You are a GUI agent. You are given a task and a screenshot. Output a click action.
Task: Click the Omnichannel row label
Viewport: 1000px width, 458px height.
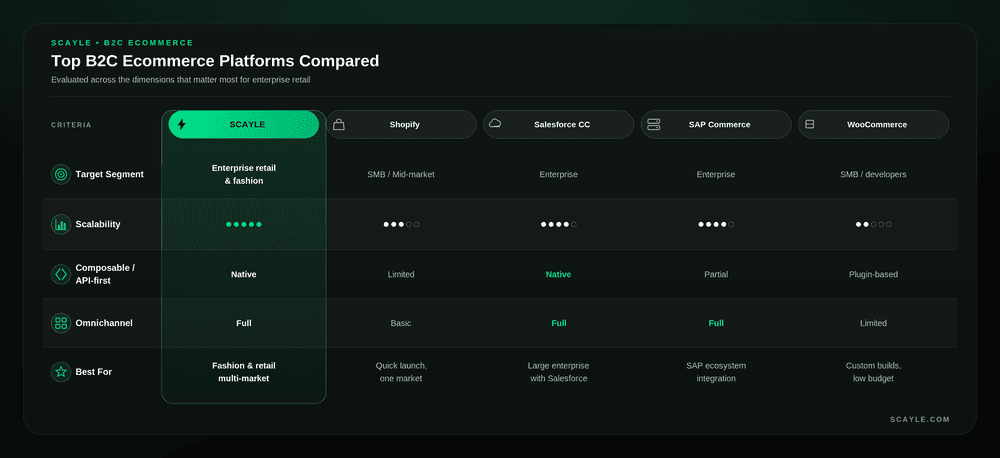[x=104, y=323]
